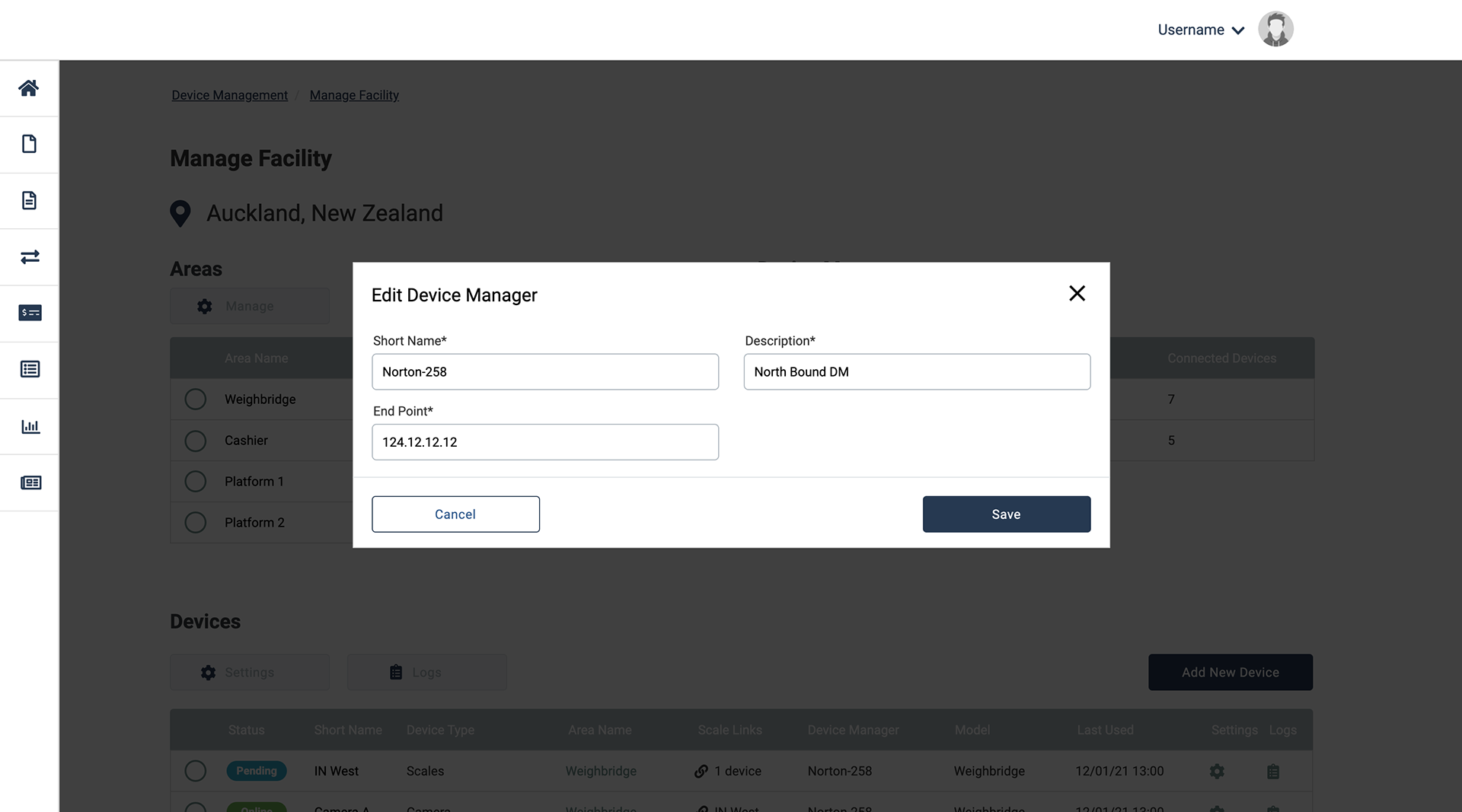
Task: Select the Cashier area radio button
Action: pos(196,441)
